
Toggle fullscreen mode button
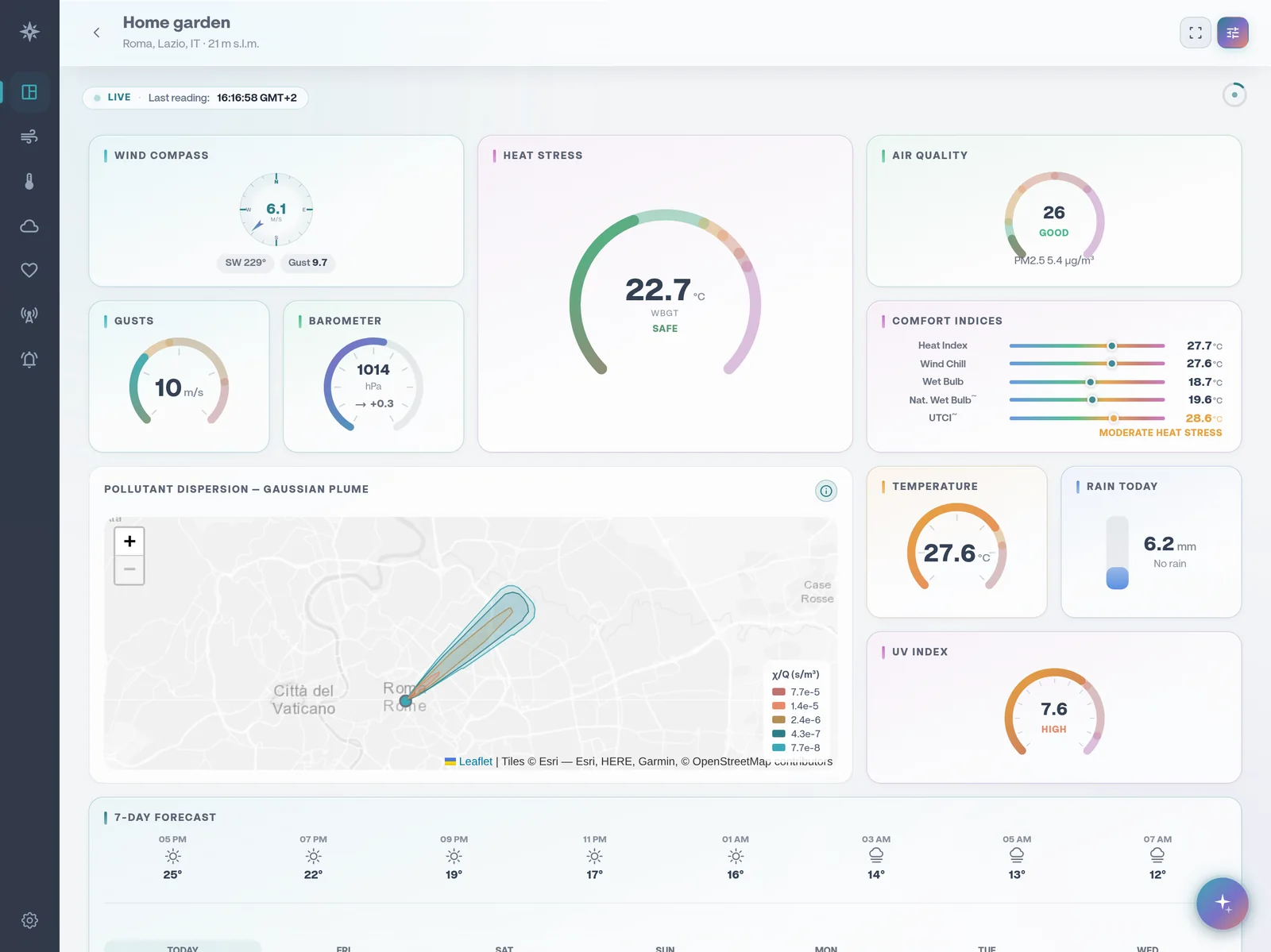pyautogui.click(x=1196, y=33)
